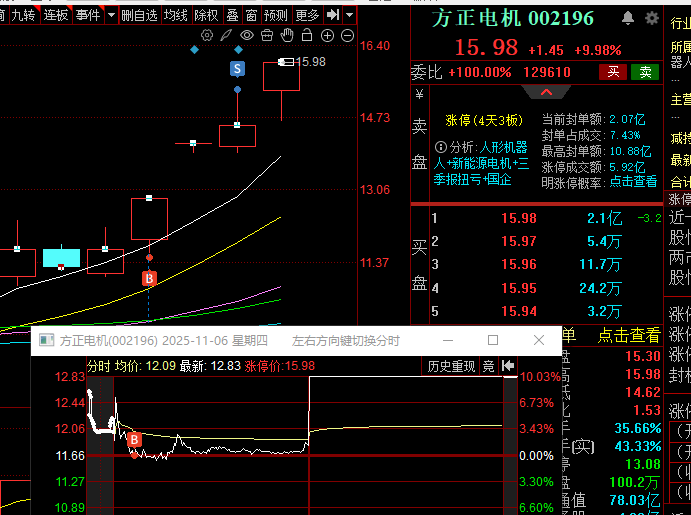Click the red B buy marker on K-line chart
The height and width of the screenshot is (515, 691).
[149, 278]
